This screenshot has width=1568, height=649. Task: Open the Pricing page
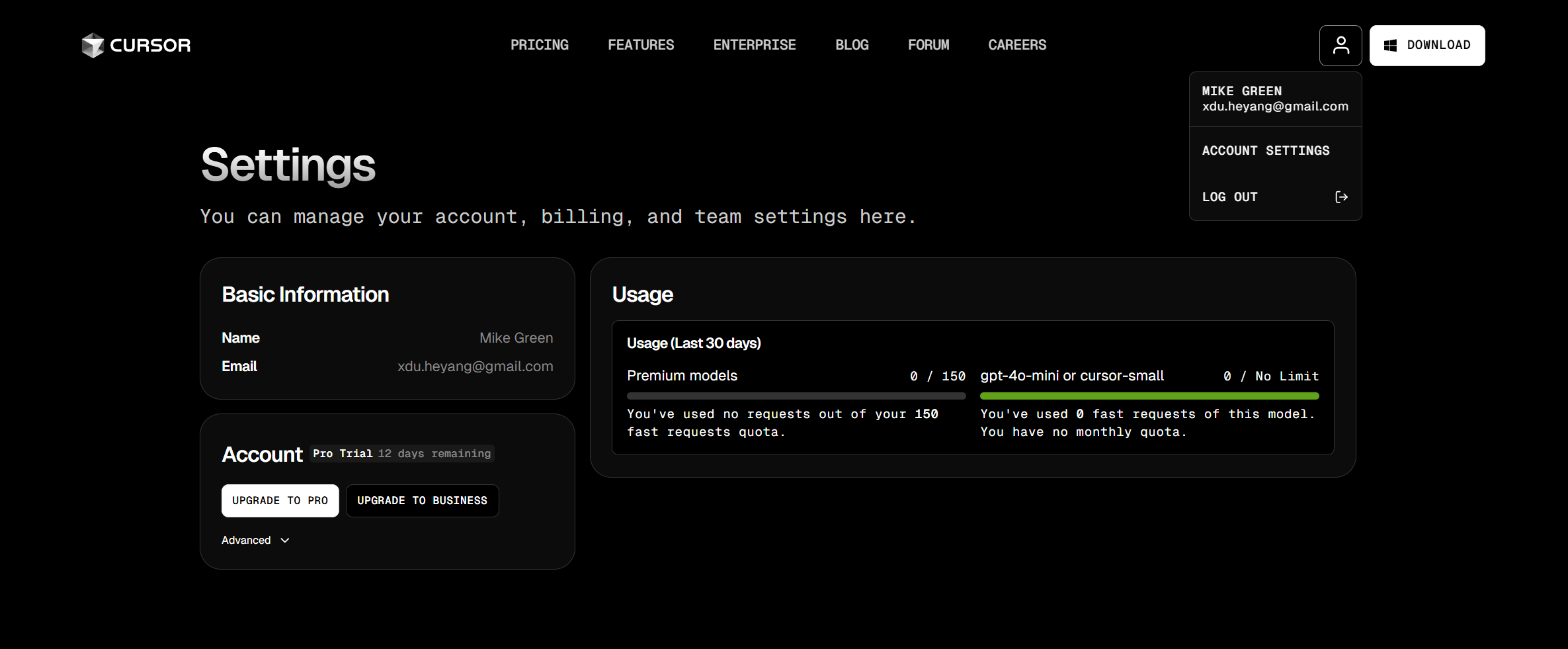[540, 45]
